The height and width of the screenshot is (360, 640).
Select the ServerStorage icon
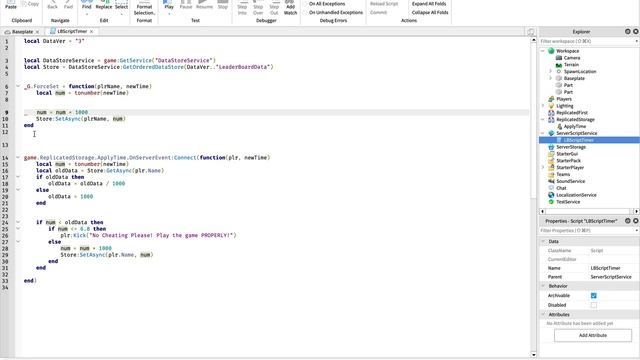click(x=551, y=147)
